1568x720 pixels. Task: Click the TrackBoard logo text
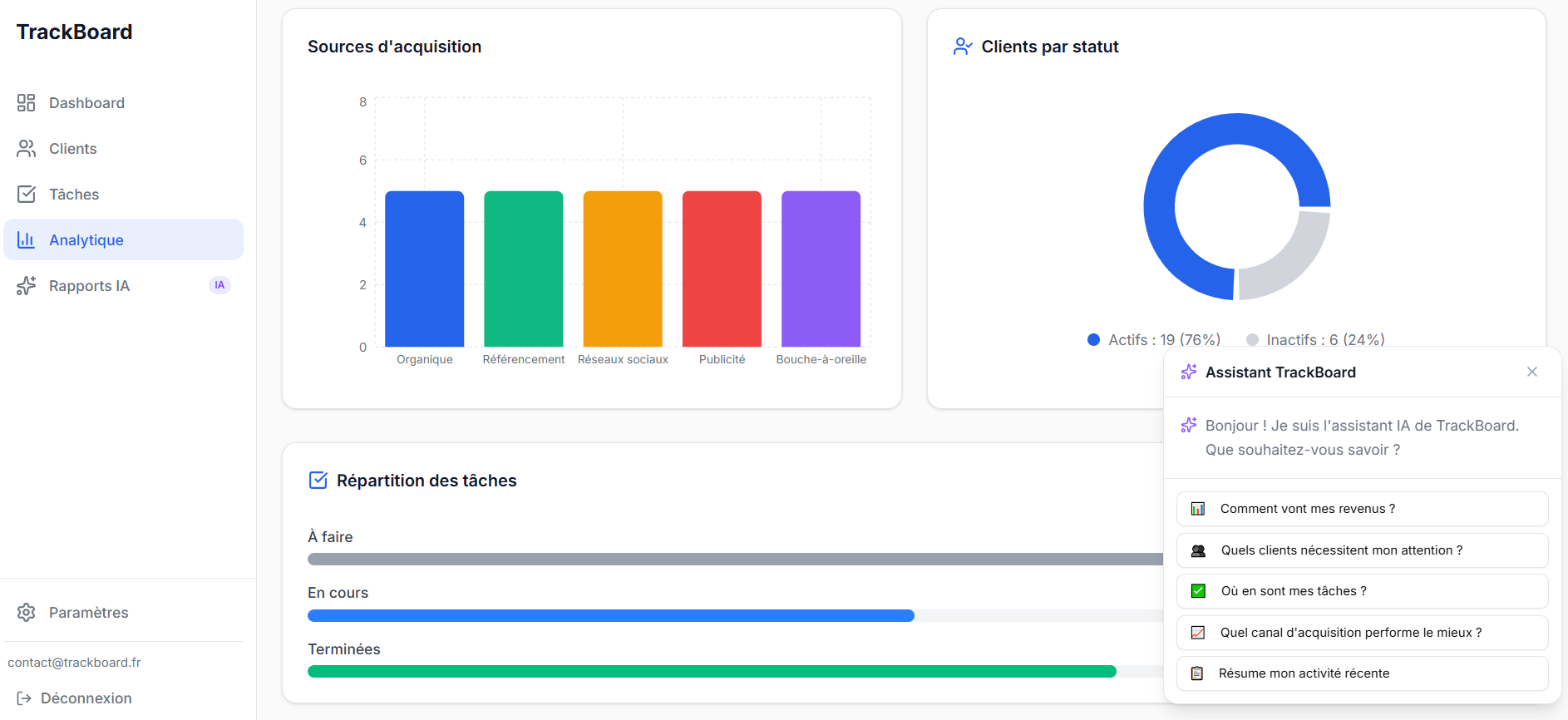[74, 32]
